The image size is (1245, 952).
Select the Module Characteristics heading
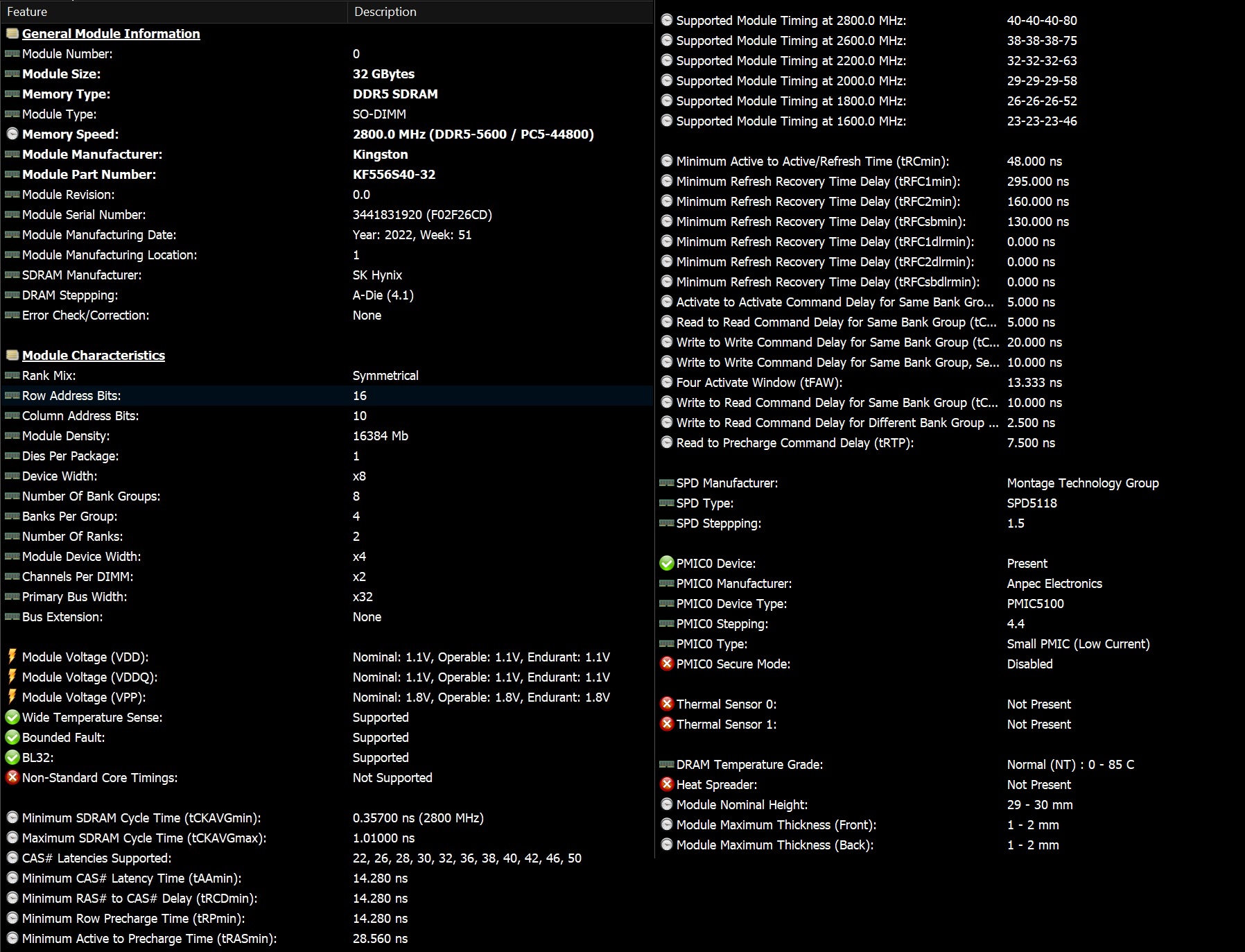click(94, 355)
